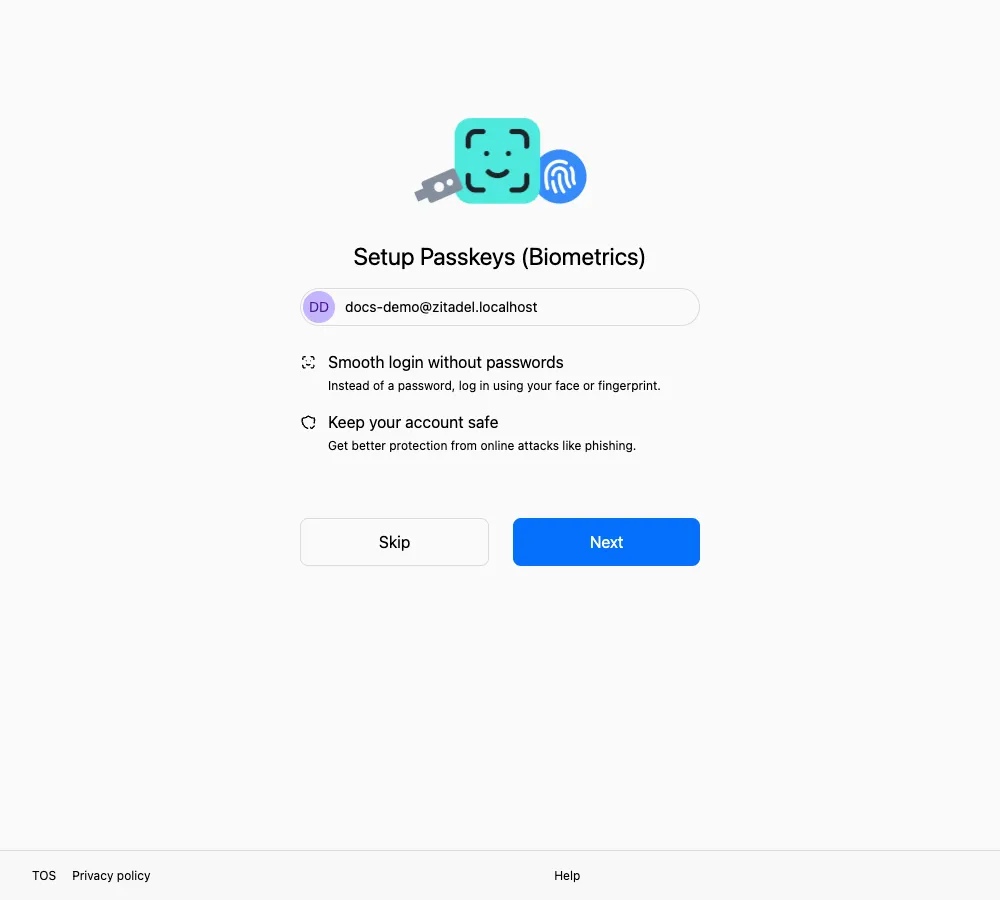
Task: Click 'Instead of a password, log in' description
Action: click(x=494, y=386)
